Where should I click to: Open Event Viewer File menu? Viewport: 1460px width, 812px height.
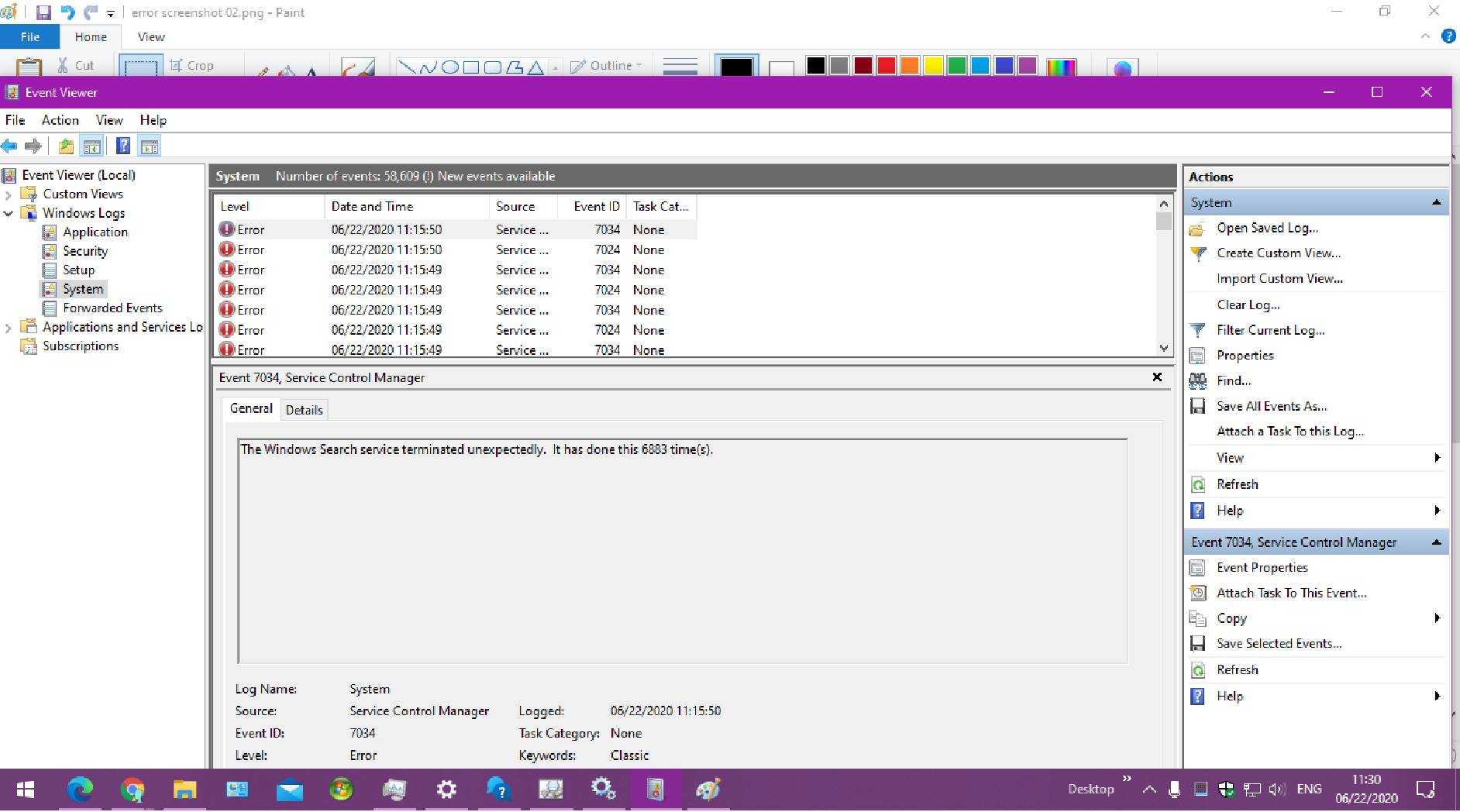(x=15, y=120)
